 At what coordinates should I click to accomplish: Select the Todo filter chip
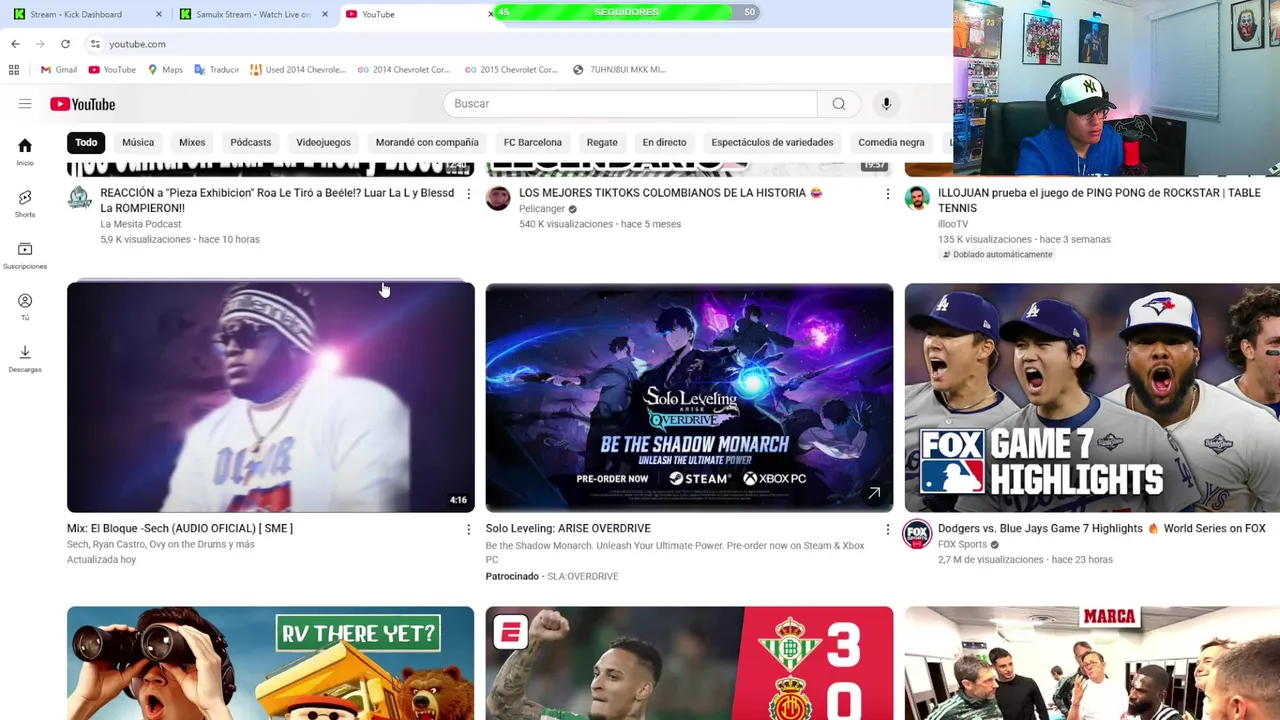click(86, 142)
